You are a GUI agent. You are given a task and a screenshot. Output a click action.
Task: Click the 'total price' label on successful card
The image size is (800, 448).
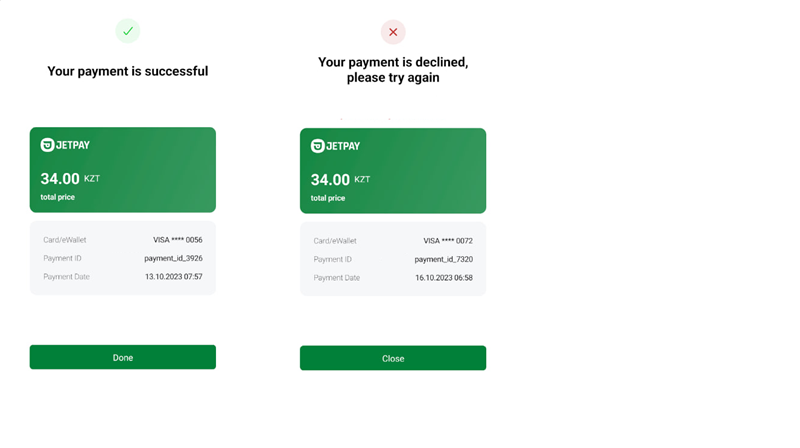click(x=58, y=197)
